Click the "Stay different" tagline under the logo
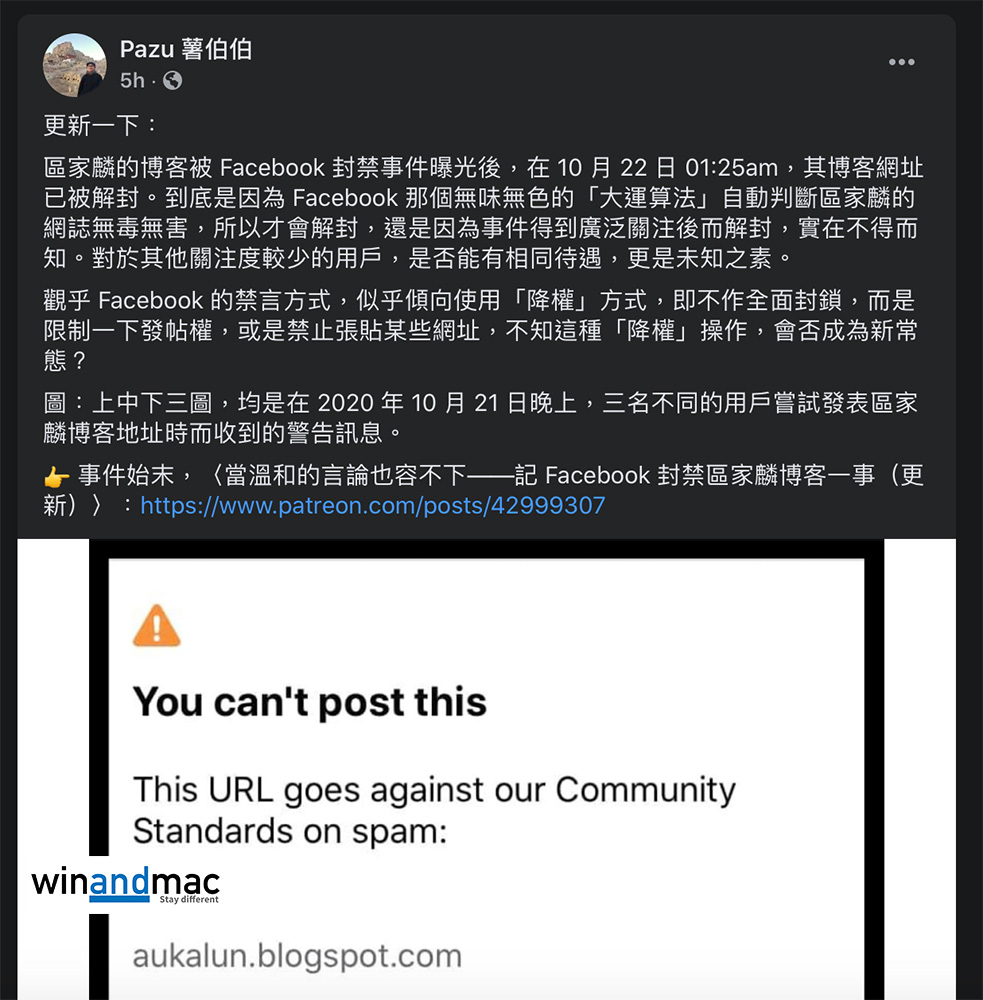This screenshot has height=1000, width=983. (189, 899)
